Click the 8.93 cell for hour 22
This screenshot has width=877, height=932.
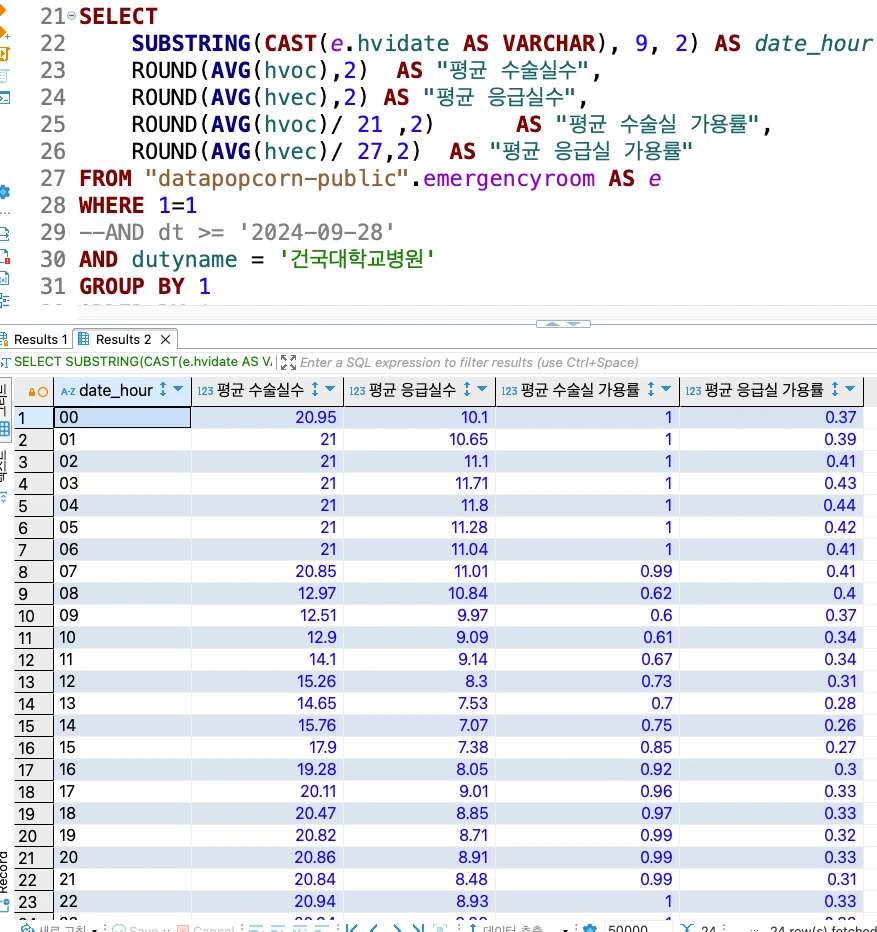pyautogui.click(x=420, y=901)
